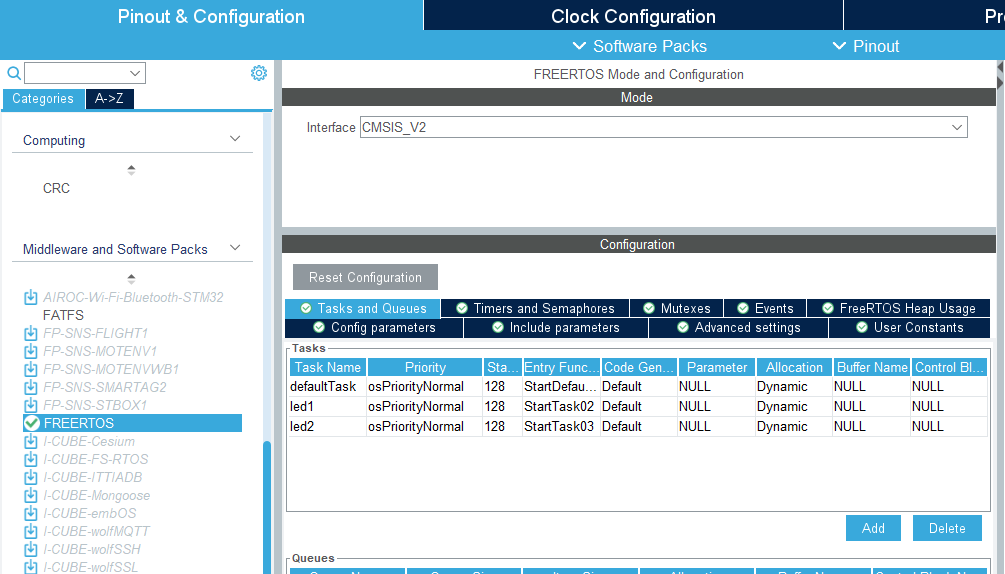Screen dimensions: 1005x574
Task: Select the defaultTask row name
Action: tap(322, 386)
